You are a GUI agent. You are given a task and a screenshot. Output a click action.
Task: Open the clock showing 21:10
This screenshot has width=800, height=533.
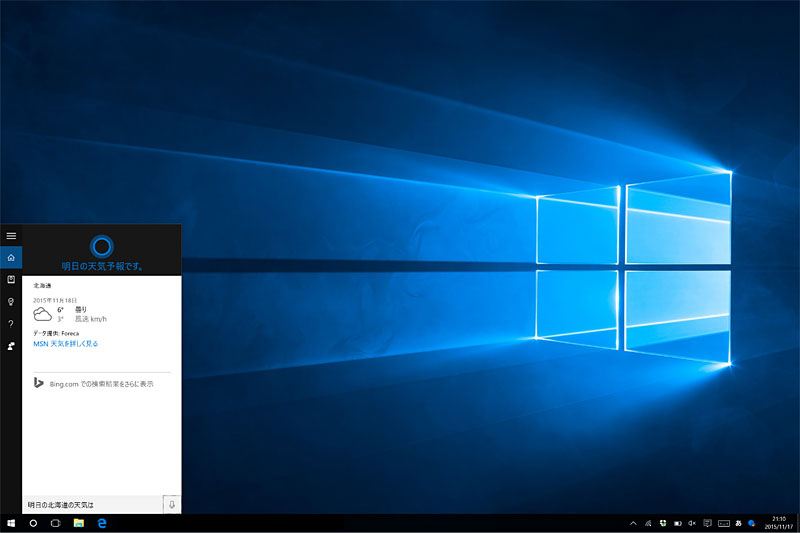(779, 523)
